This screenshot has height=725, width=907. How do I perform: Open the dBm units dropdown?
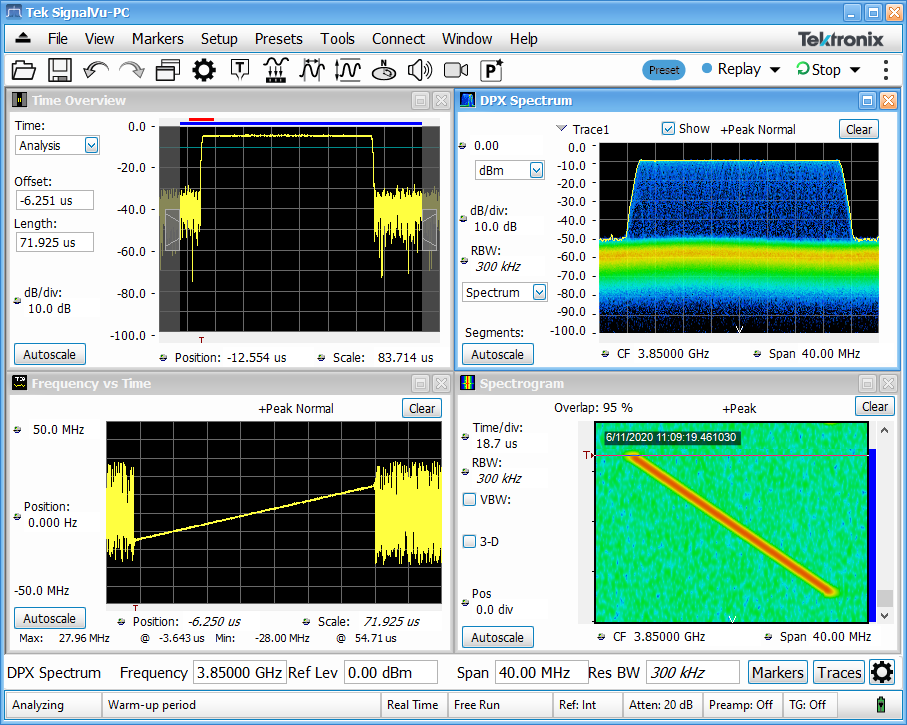click(536, 170)
